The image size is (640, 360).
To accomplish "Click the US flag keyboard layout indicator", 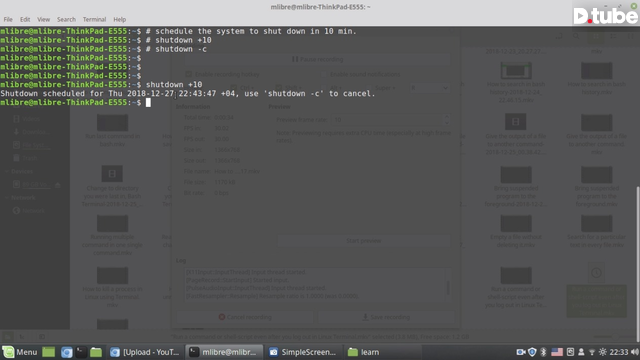I will tap(557, 352).
